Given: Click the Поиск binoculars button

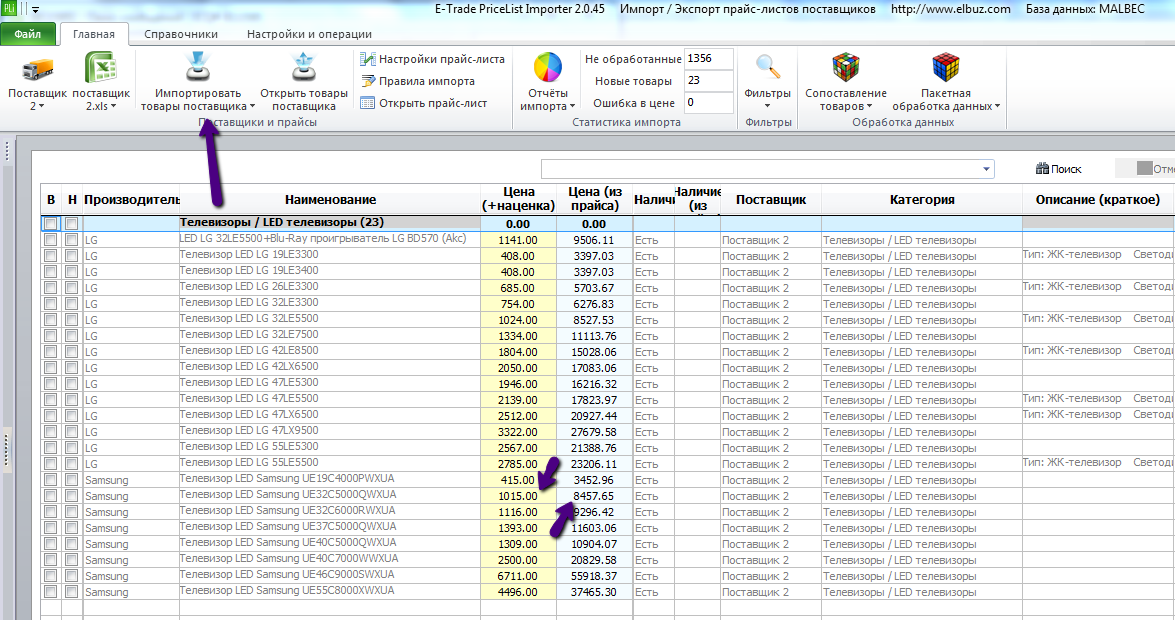Looking at the screenshot, I should (1058, 169).
